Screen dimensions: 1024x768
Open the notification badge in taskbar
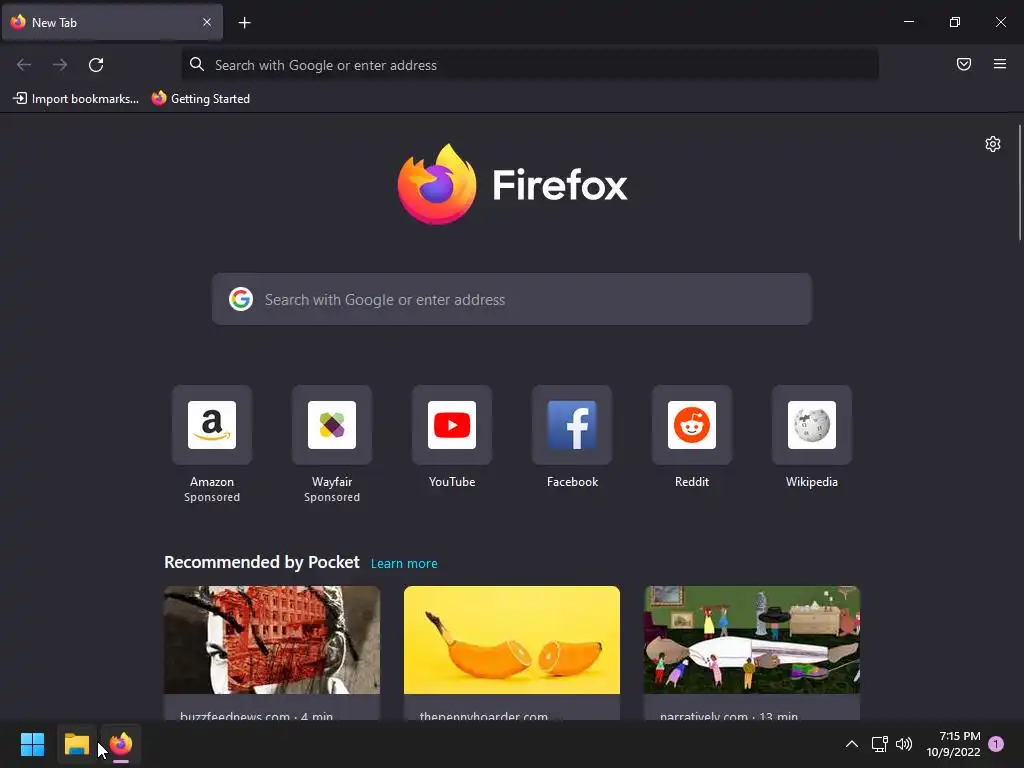(996, 743)
